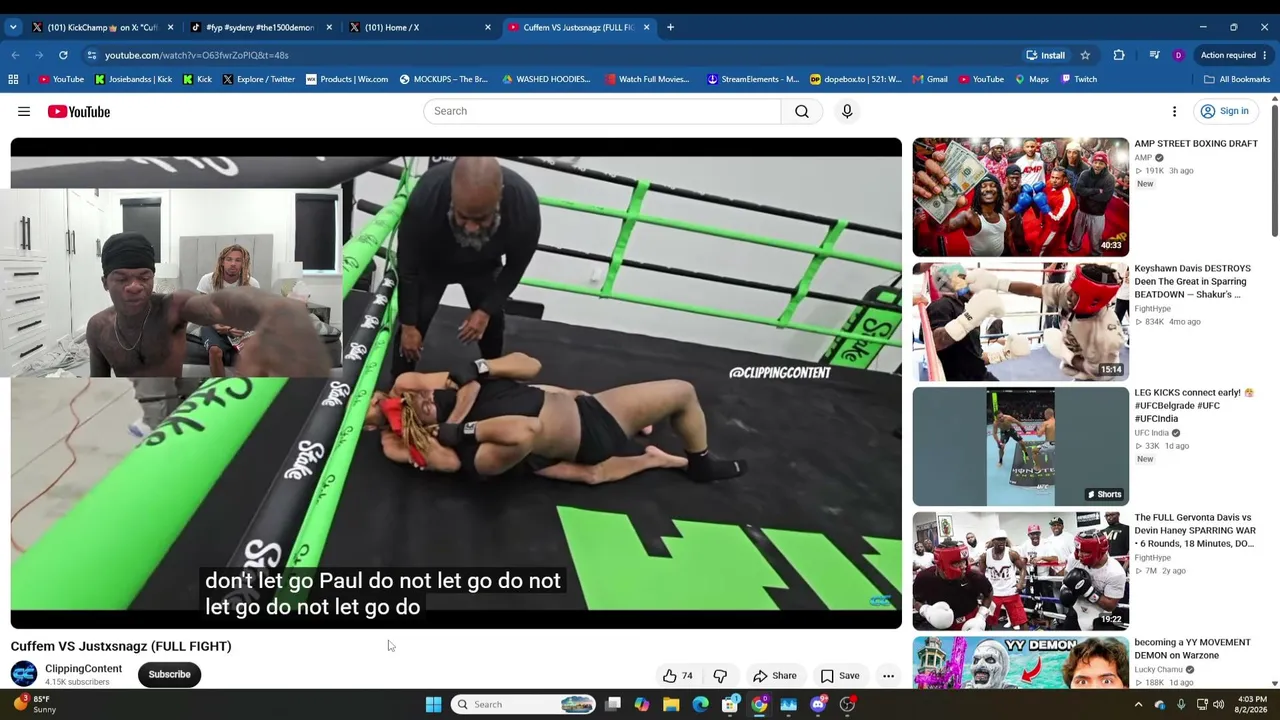Open the Twitch bookmark
The width and height of the screenshot is (1280, 720).
click(x=1079, y=79)
